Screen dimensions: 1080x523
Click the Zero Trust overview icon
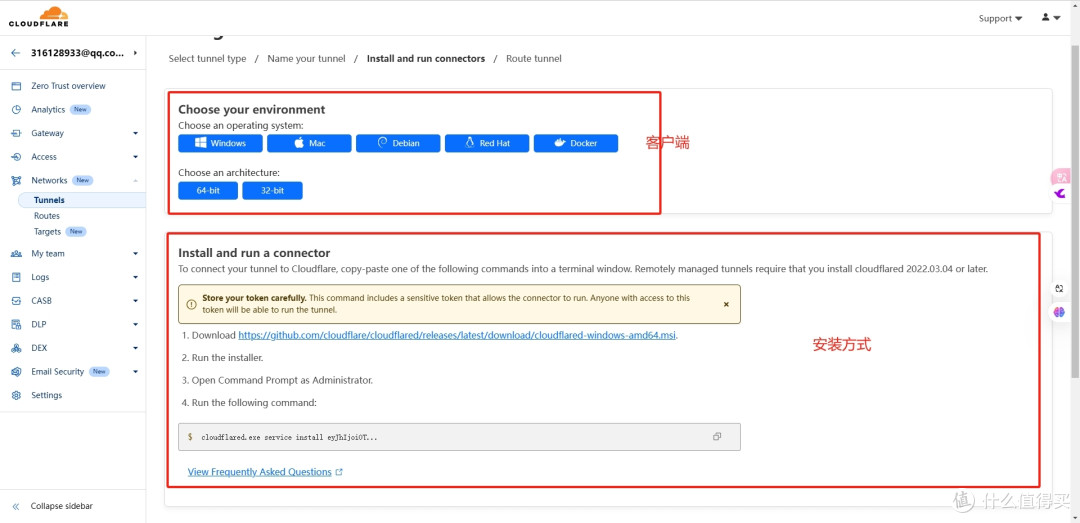[x=17, y=86]
